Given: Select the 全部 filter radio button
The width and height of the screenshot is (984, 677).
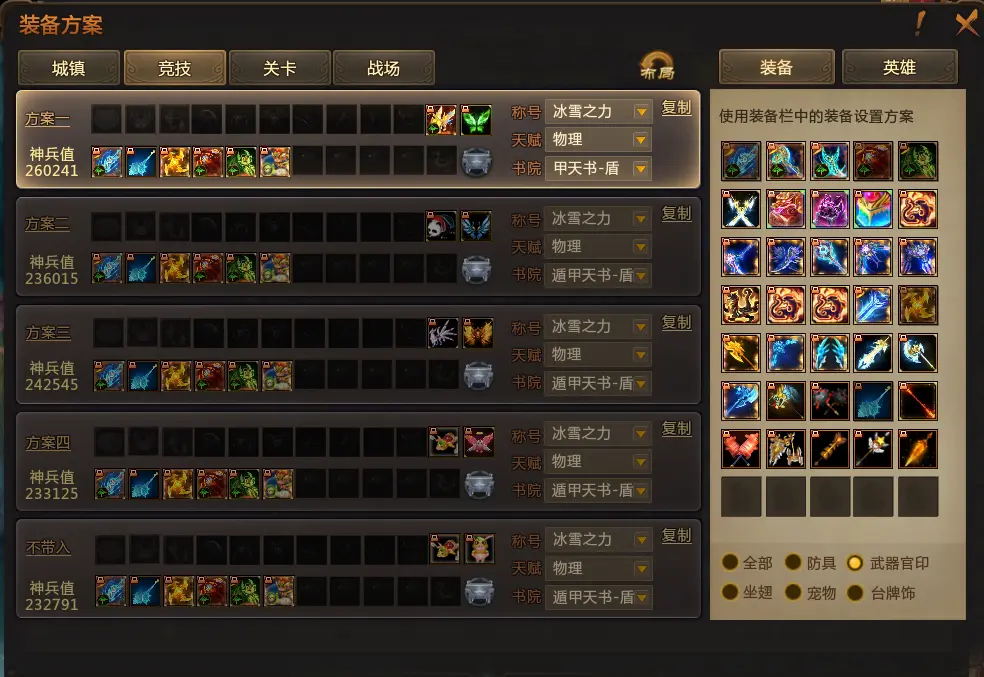Looking at the screenshot, I should click(x=730, y=562).
